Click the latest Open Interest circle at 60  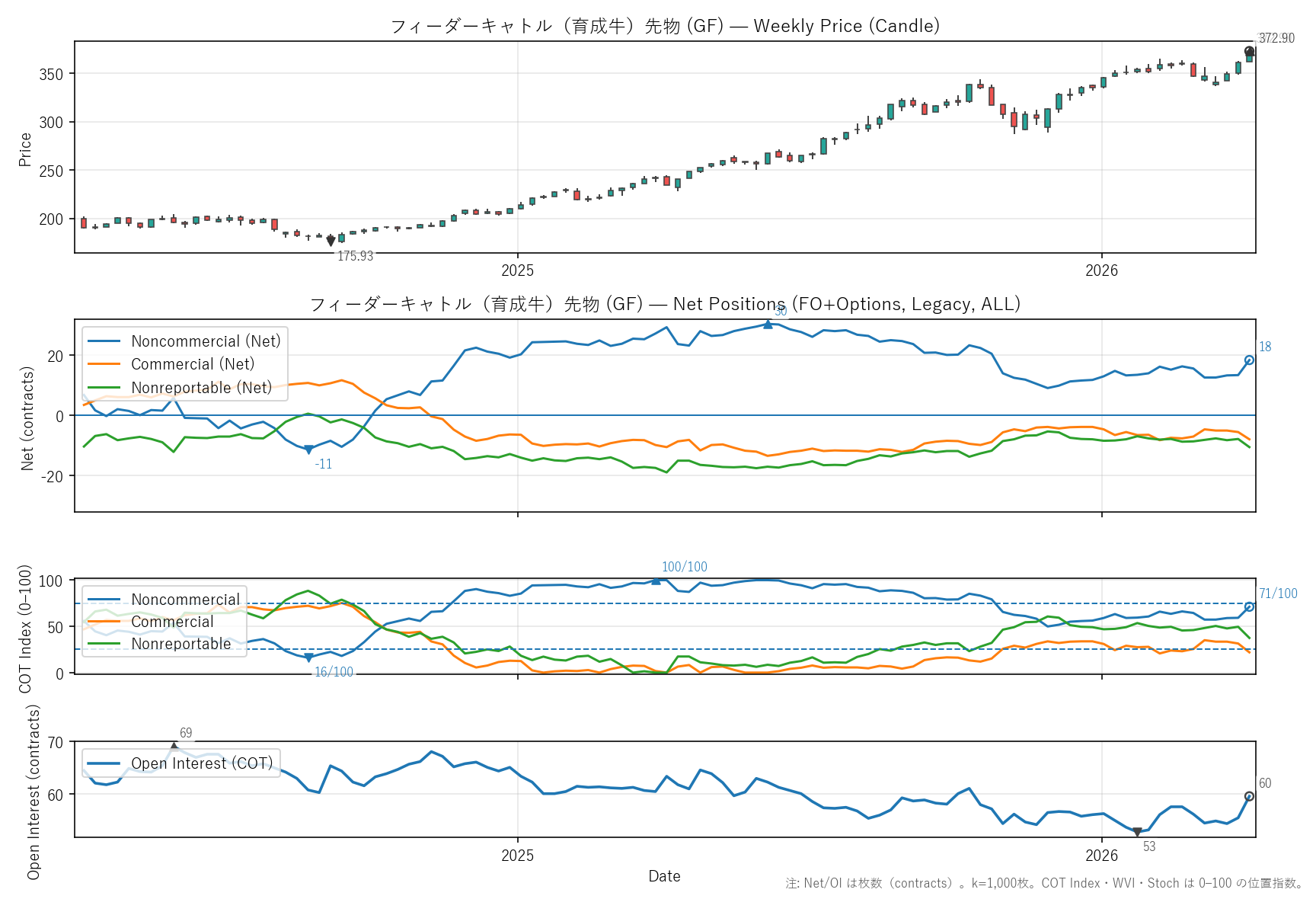coord(1249,796)
